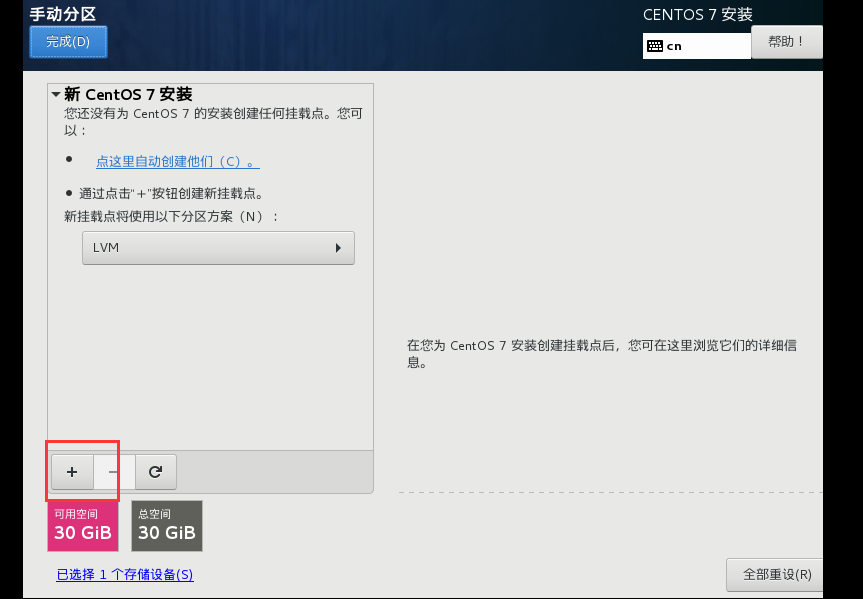Click the cn keyboard layout indicator
Viewport: 863px width, 599px height.
(x=697, y=46)
